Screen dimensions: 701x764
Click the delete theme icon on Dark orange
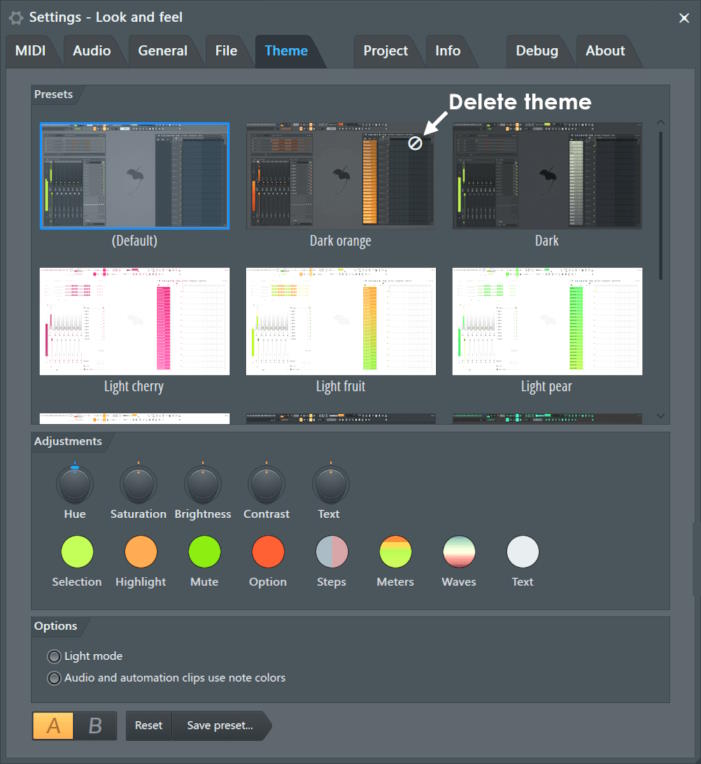tap(415, 143)
